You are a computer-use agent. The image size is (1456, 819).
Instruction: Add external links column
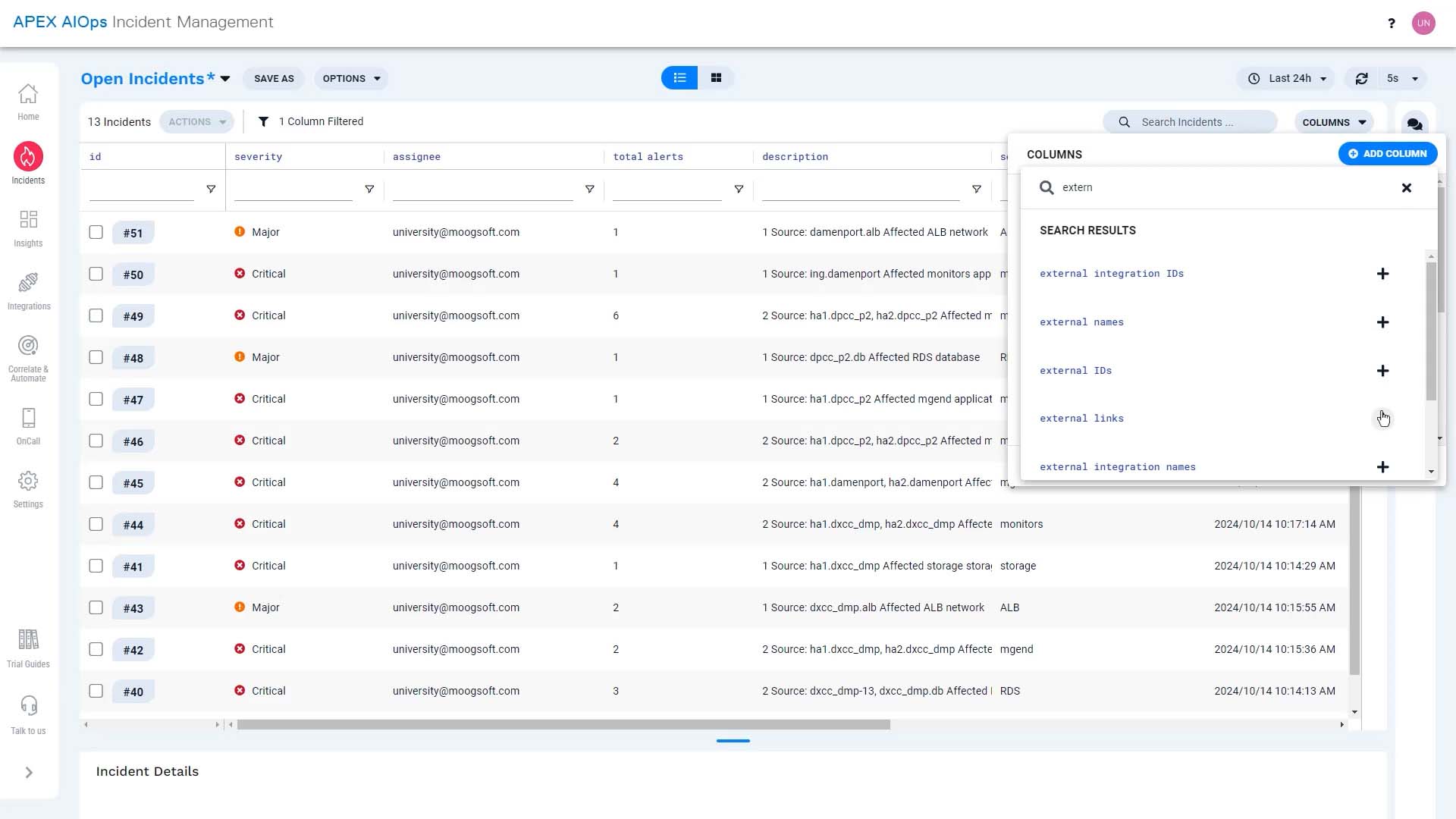(1382, 419)
